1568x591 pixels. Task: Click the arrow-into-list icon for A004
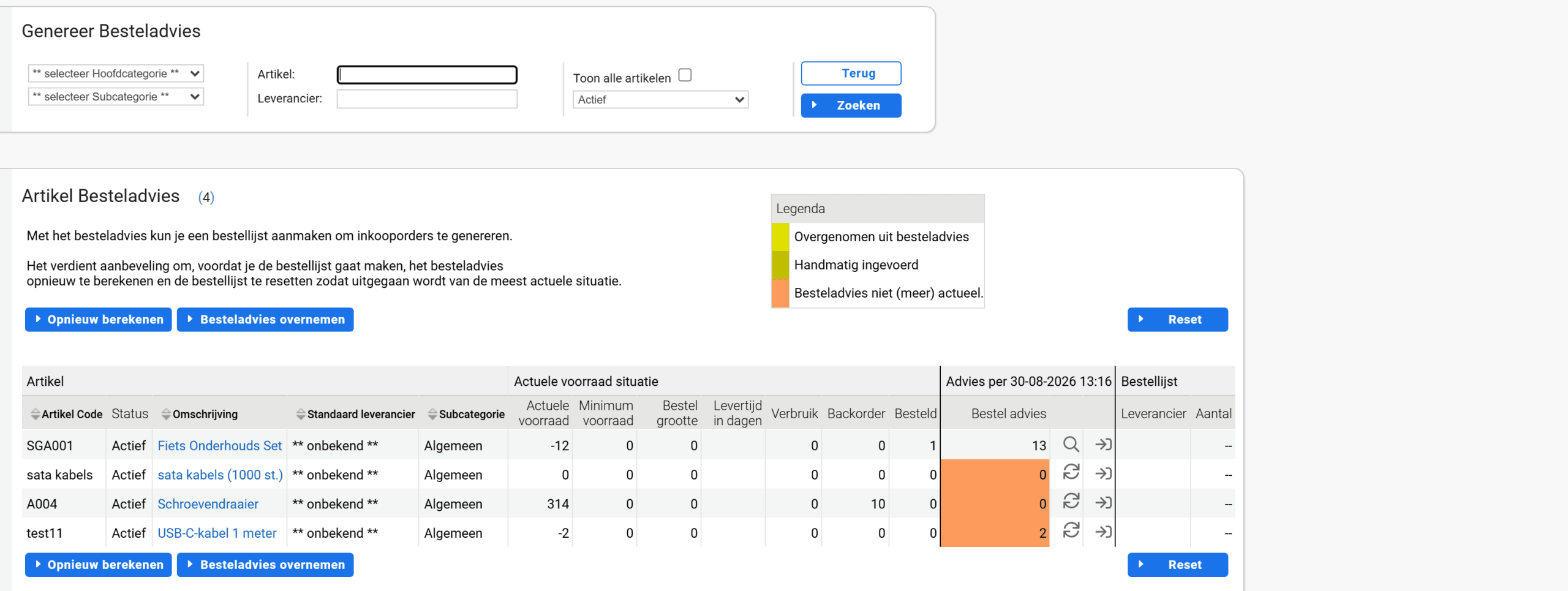(x=1103, y=503)
